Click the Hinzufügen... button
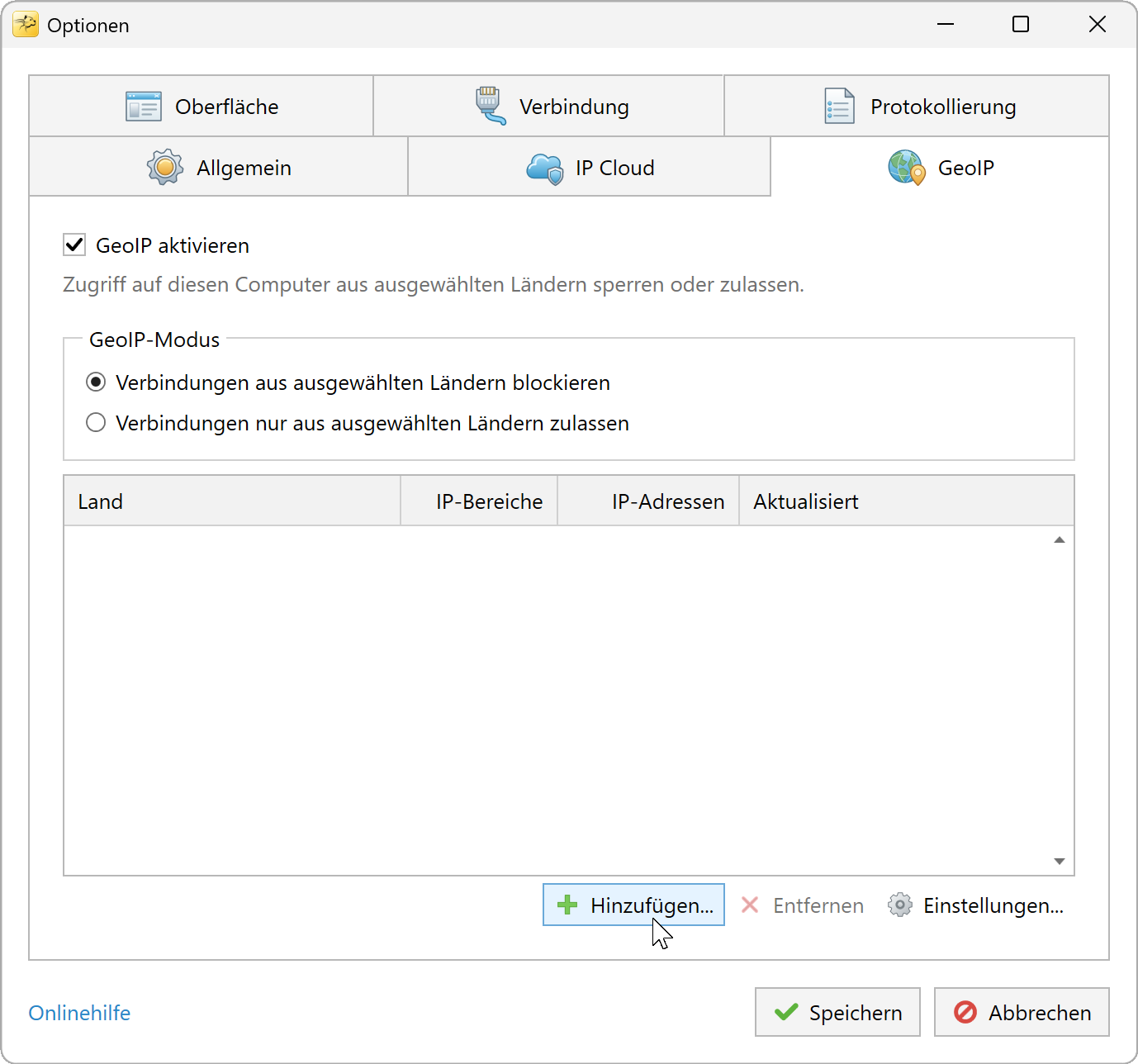Viewport: 1138px width, 1064px height. click(633, 905)
